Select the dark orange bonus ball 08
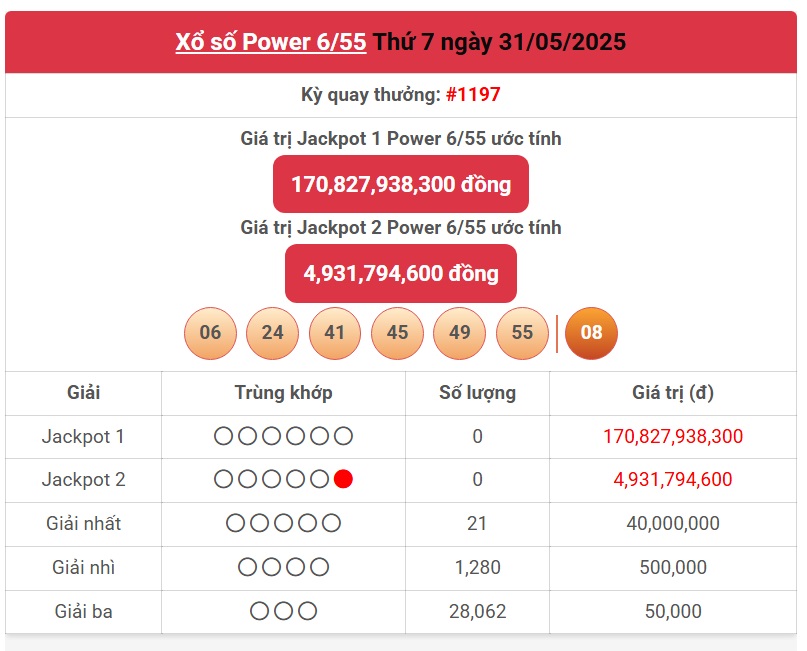The width and height of the screenshot is (807, 651). point(591,333)
